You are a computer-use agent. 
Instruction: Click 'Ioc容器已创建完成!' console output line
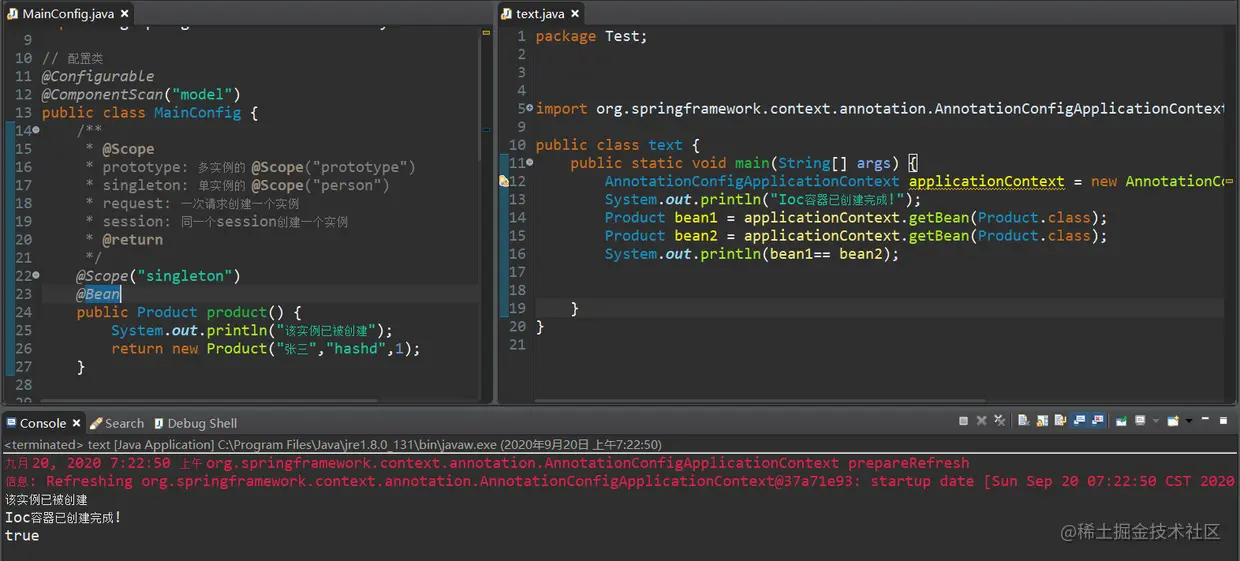pos(63,518)
